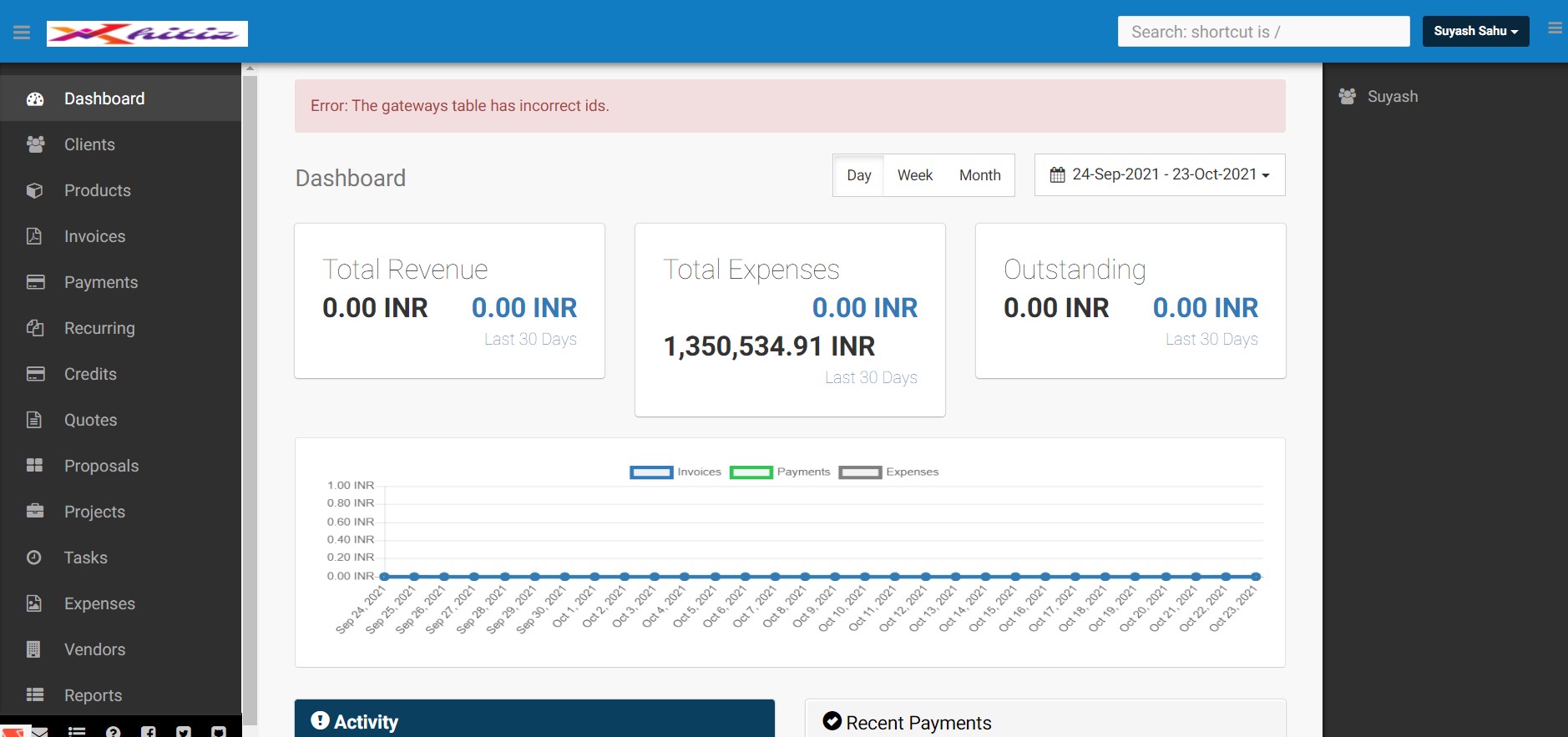Open Products via its cube icon

(x=35, y=190)
